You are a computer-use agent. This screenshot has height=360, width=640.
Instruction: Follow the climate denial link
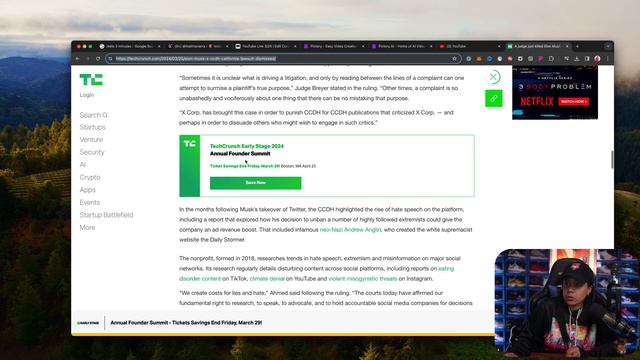tap(267, 279)
